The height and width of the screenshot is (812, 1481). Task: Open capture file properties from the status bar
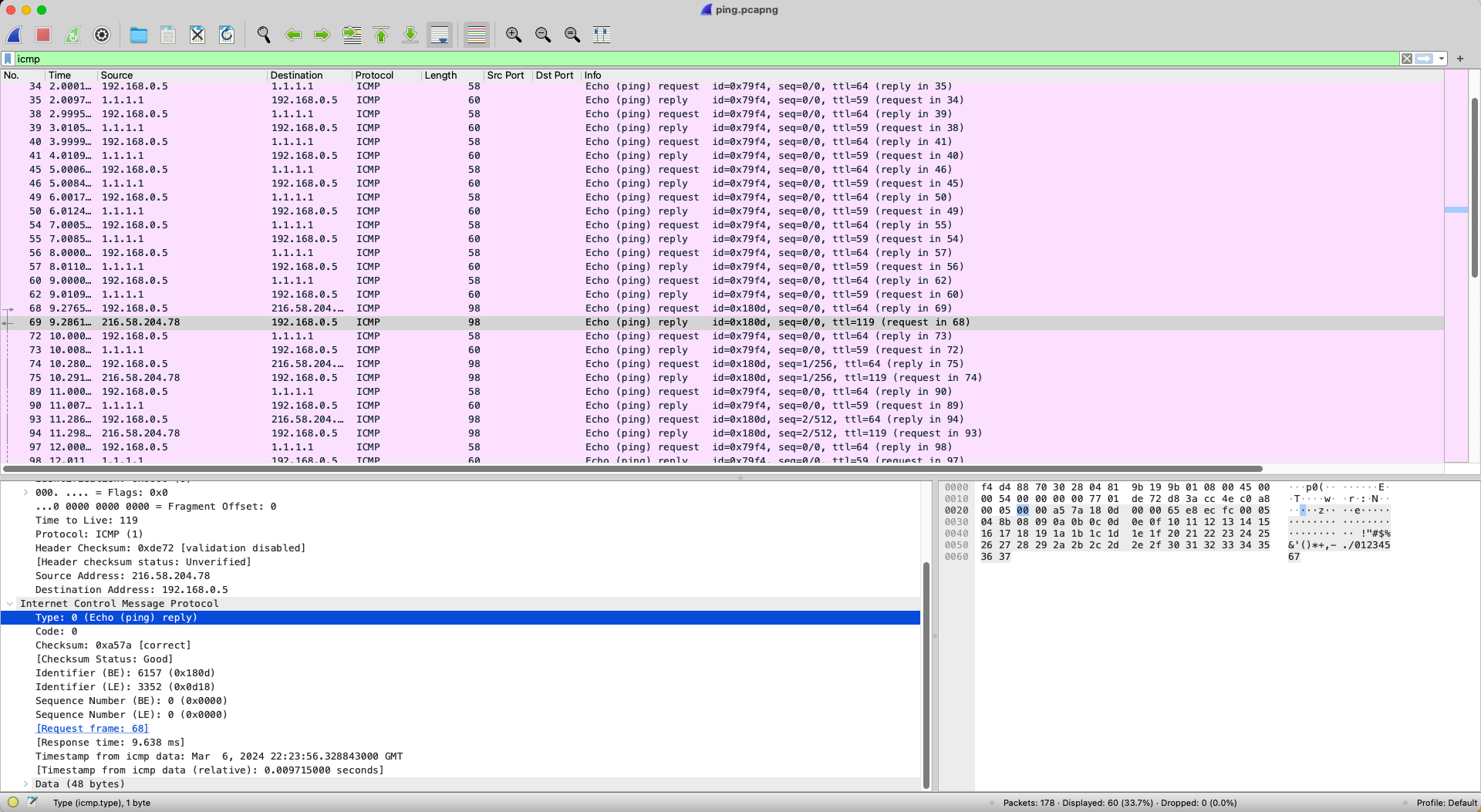pos(32,802)
